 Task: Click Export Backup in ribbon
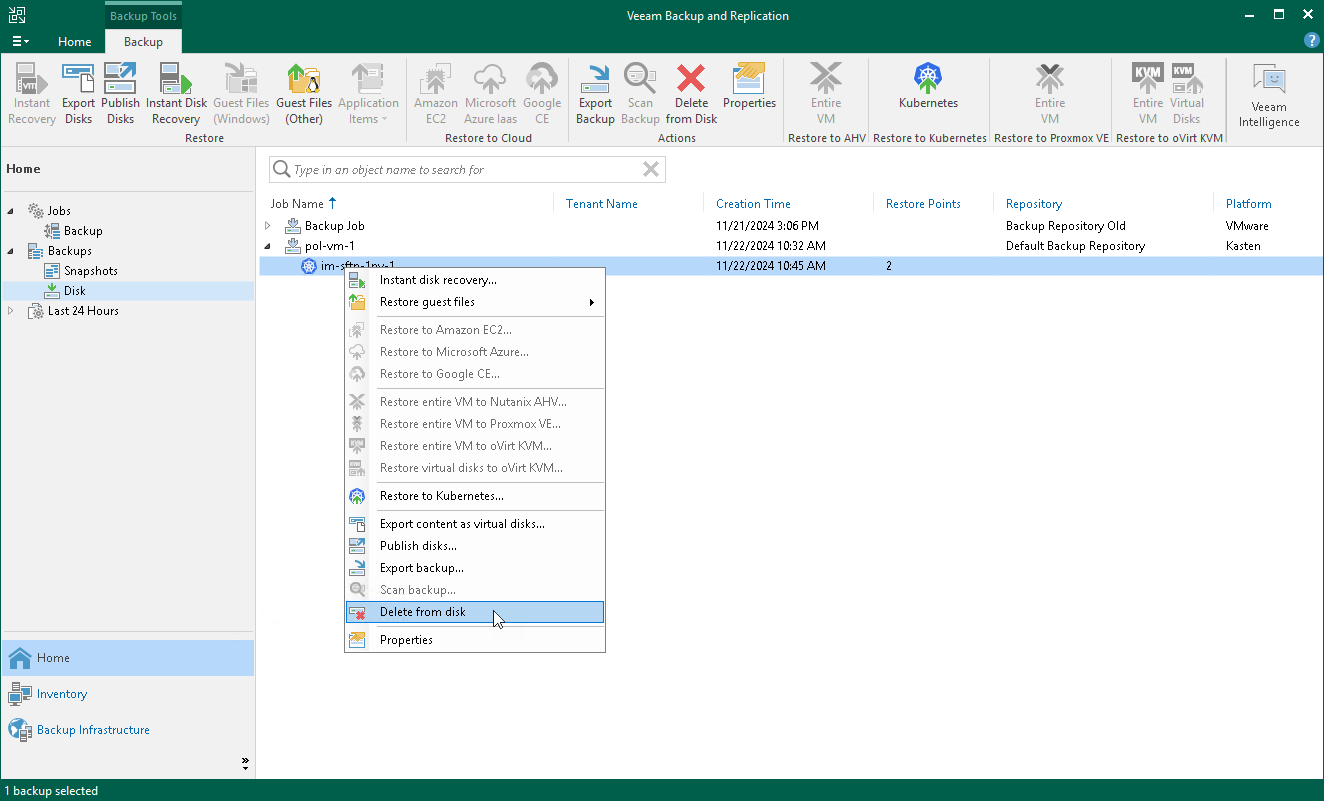[x=595, y=94]
